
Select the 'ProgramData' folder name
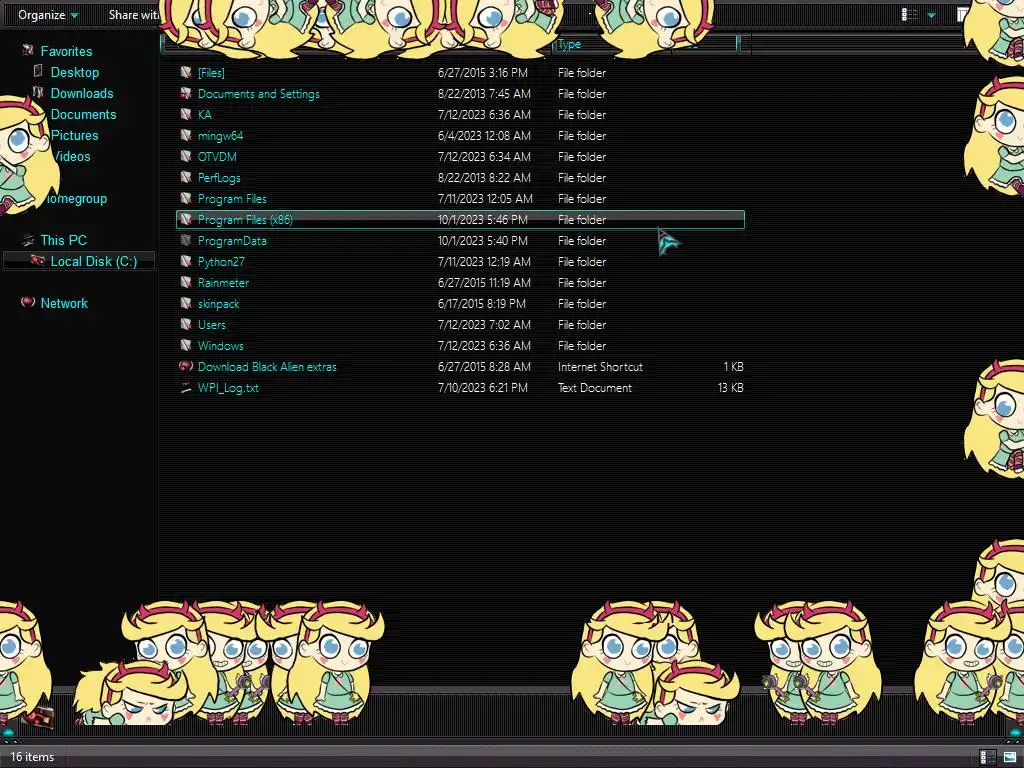click(232, 241)
